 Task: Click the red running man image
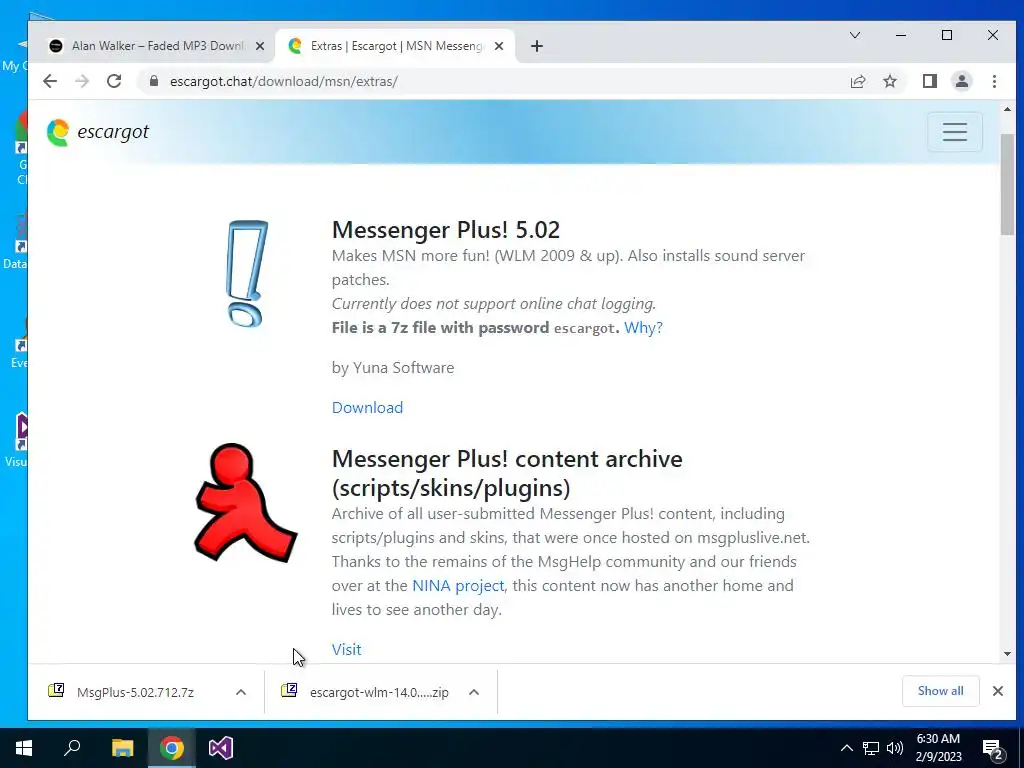pyautogui.click(x=246, y=502)
